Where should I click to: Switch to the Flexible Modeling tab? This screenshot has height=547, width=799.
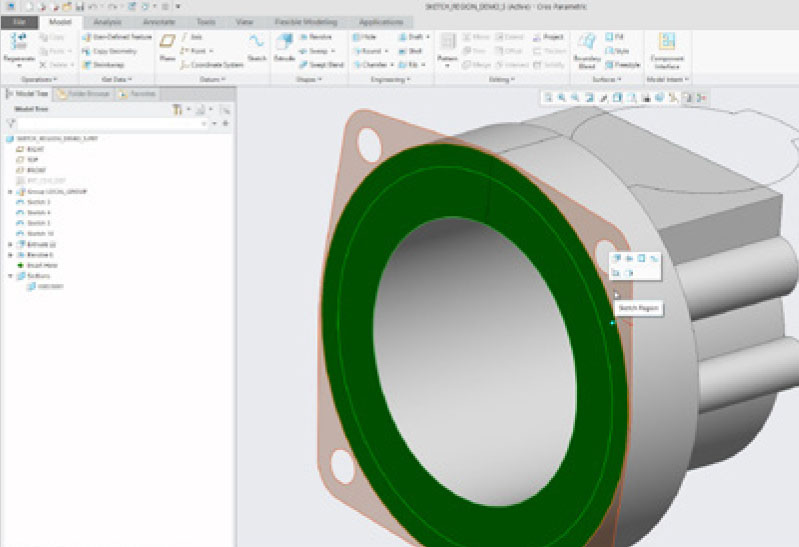pos(306,22)
